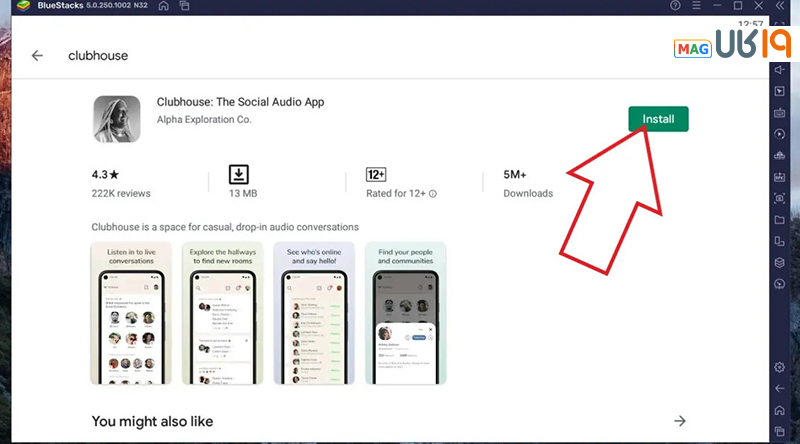Image resolution: width=800 pixels, height=444 pixels.
Task: Click the volume icon in sidebar
Action: coord(779,69)
